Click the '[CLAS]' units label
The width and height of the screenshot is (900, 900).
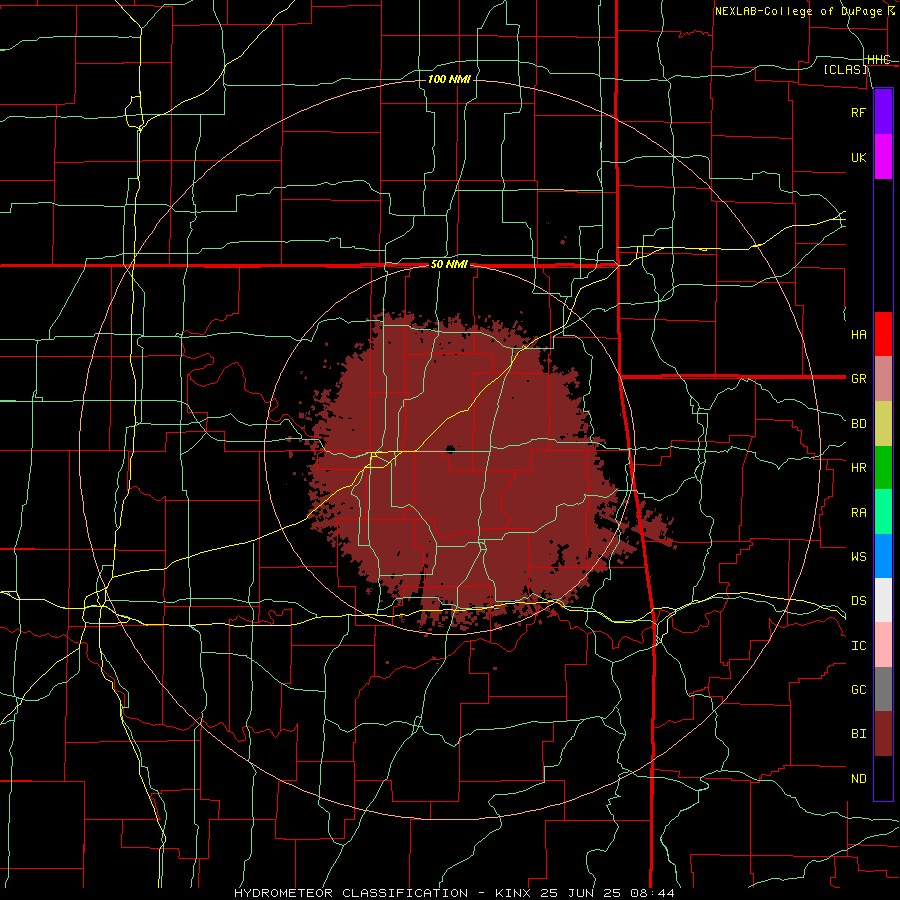pyautogui.click(x=845, y=69)
